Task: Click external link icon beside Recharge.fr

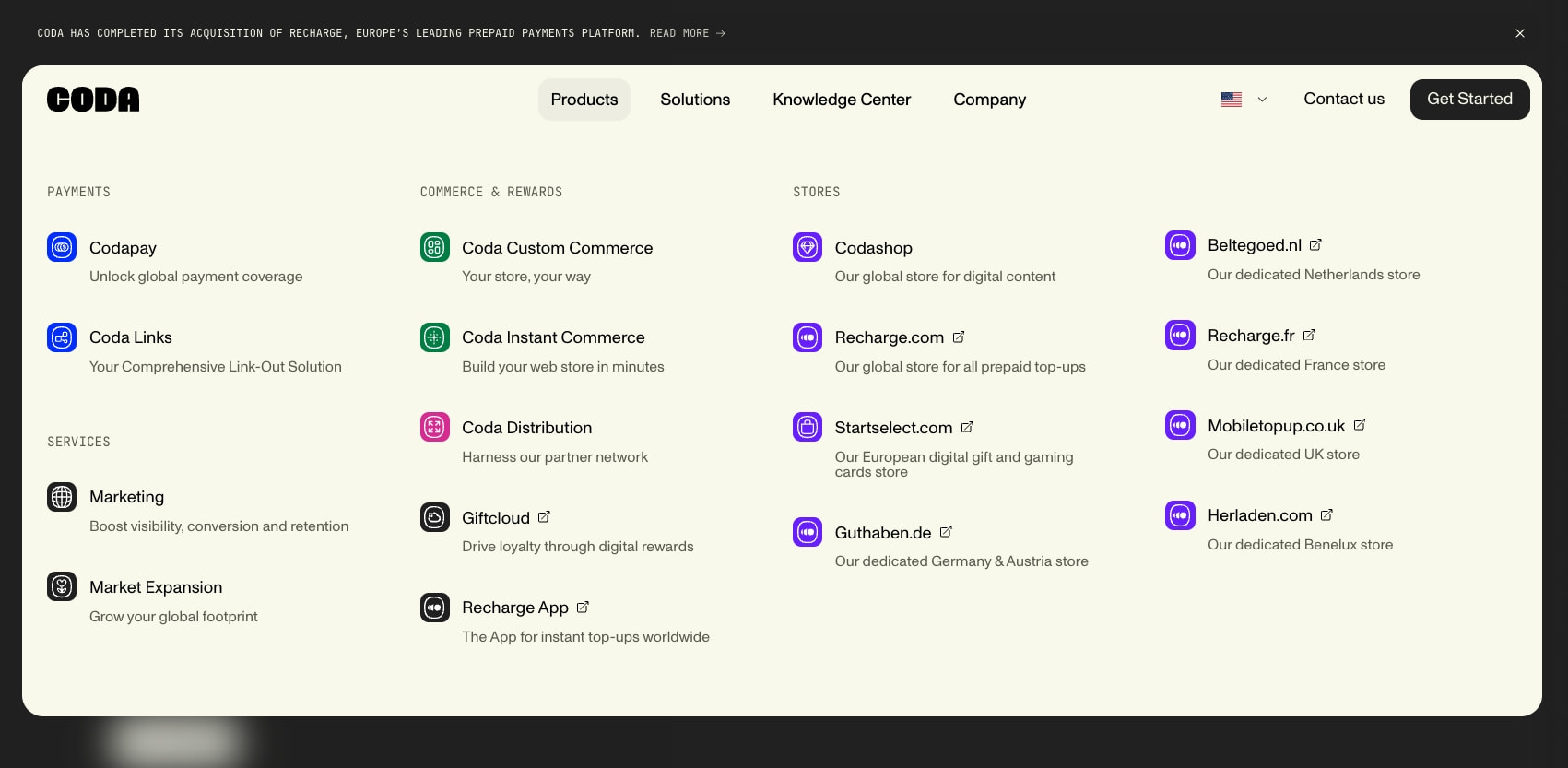Action: point(1309,335)
